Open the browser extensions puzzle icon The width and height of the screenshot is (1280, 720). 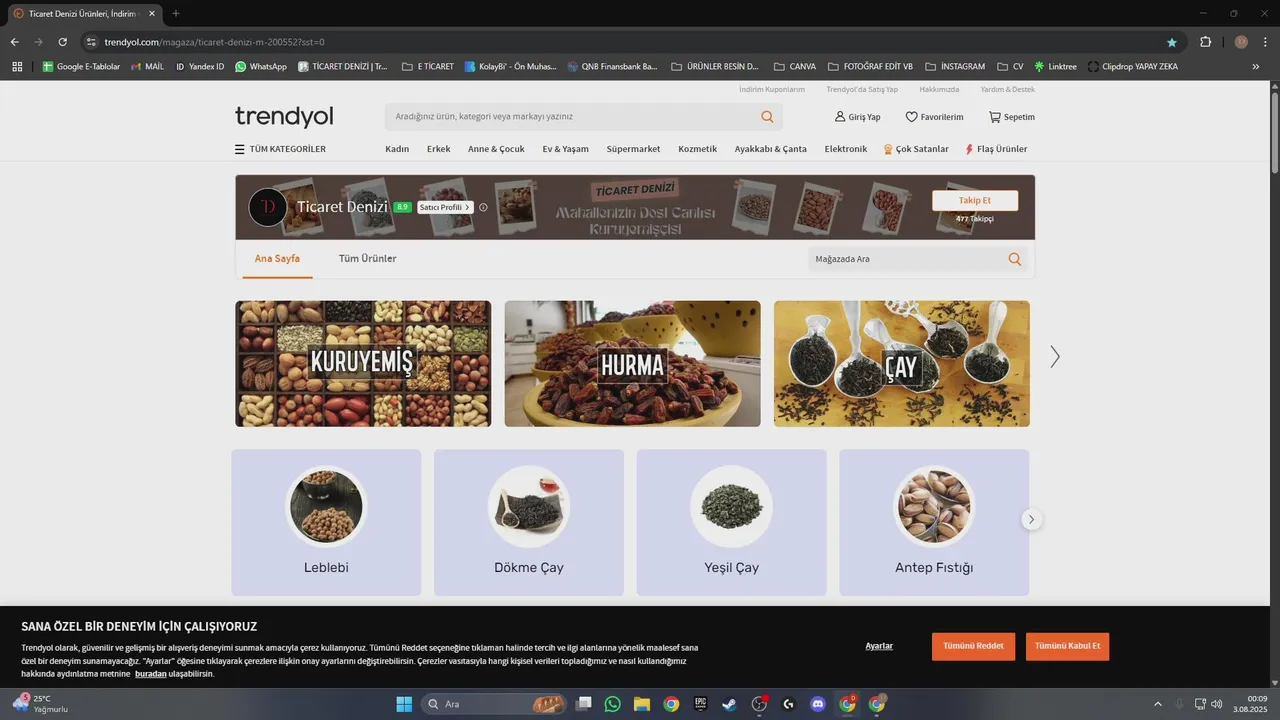[x=1205, y=42]
